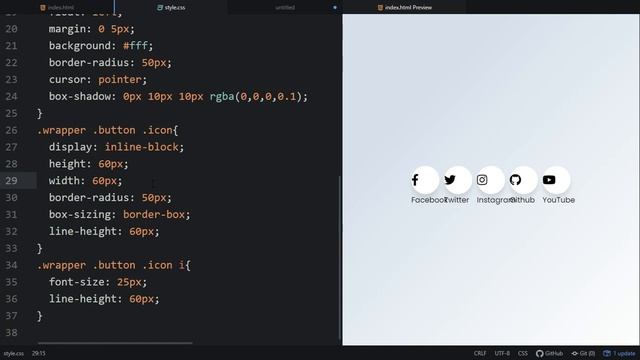
Task: Click UTF-8 encoding selector
Action: coord(502,353)
